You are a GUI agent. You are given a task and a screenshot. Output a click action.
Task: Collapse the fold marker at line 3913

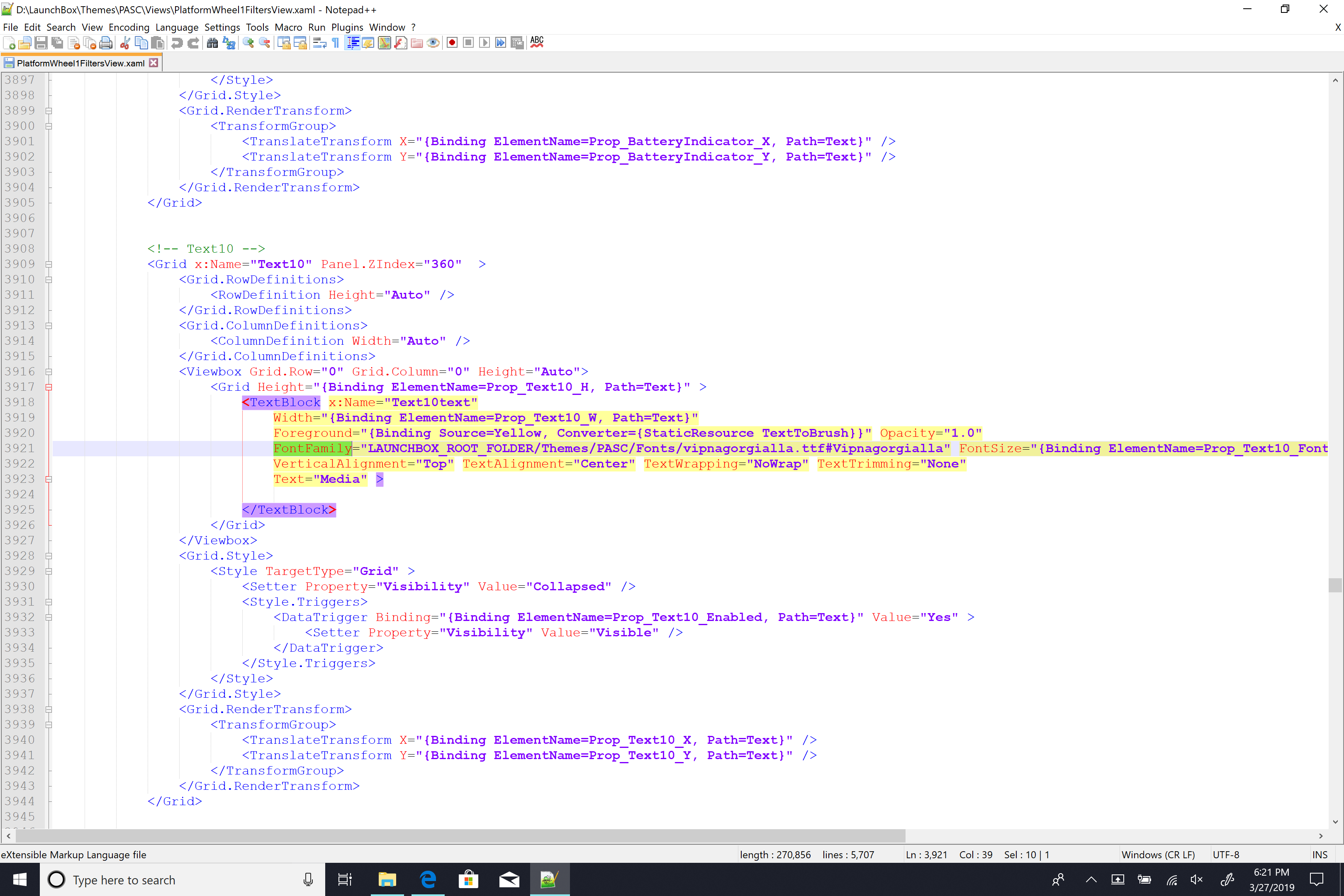(49, 326)
